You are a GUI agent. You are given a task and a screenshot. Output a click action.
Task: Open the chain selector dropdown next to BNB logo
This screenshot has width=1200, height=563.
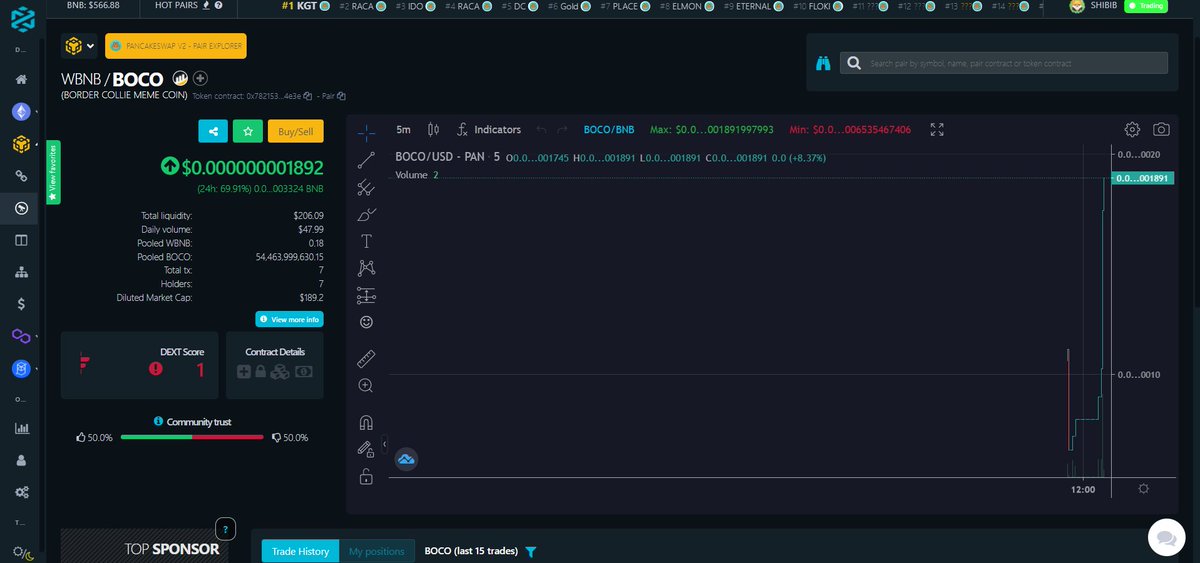pos(80,46)
